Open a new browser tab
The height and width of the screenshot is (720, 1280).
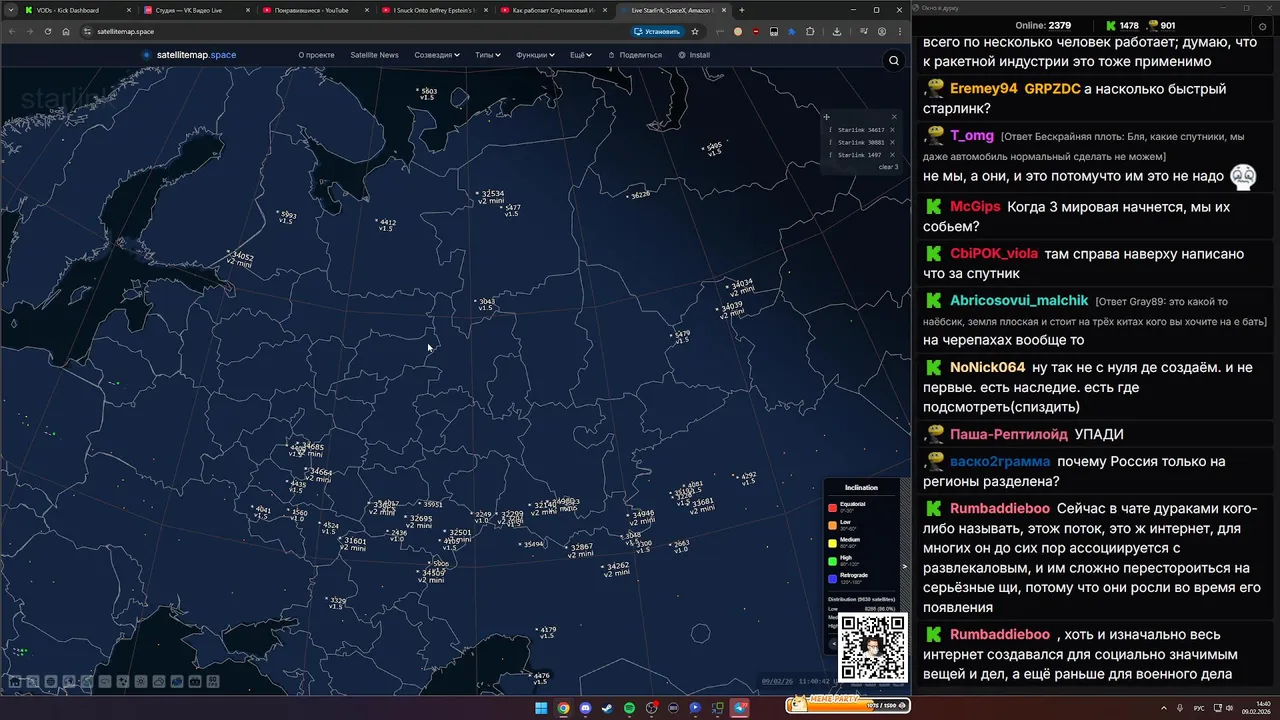coord(741,10)
